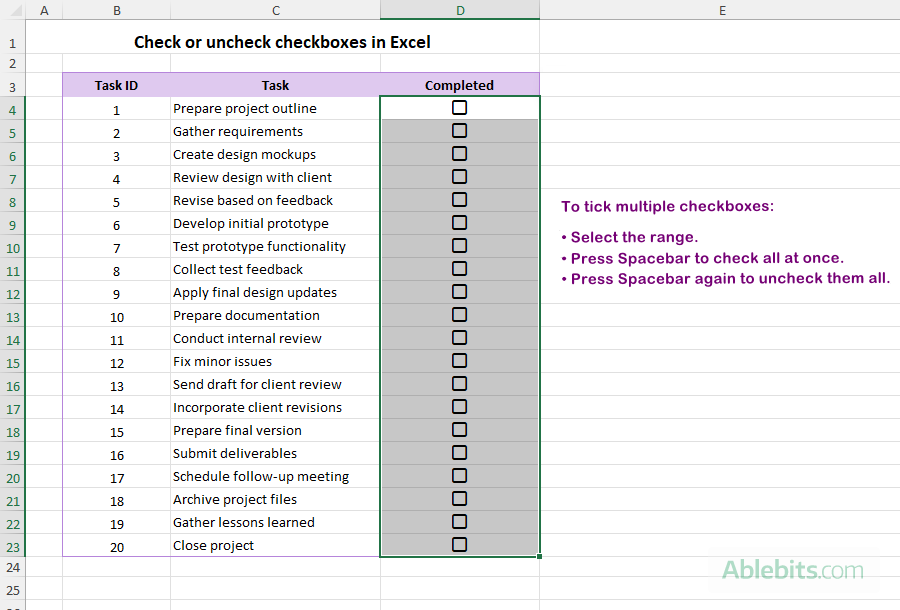Check the "Create design mockups" checkbox
Viewport: 900px width, 610px height.
click(x=459, y=153)
